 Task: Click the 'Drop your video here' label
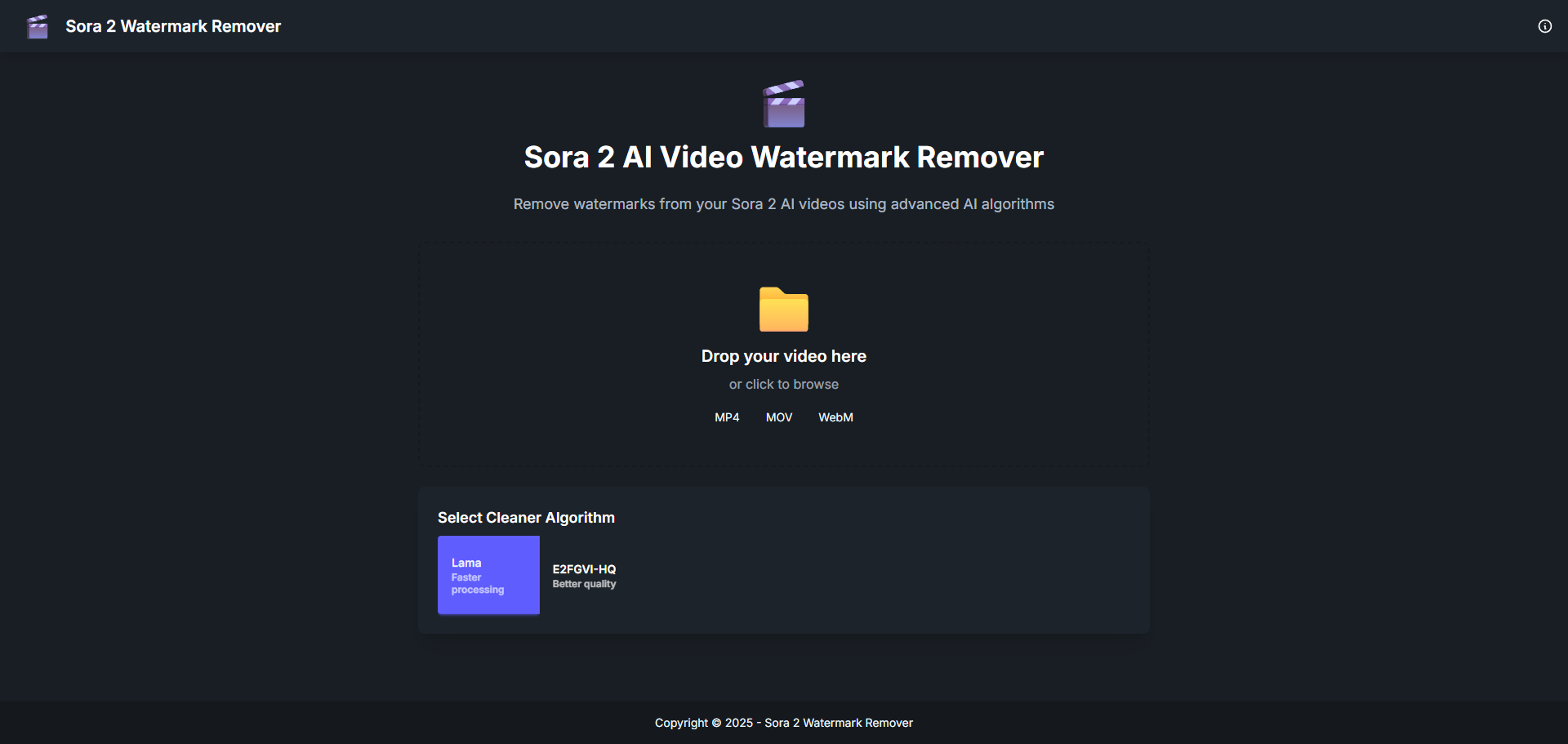tap(783, 356)
